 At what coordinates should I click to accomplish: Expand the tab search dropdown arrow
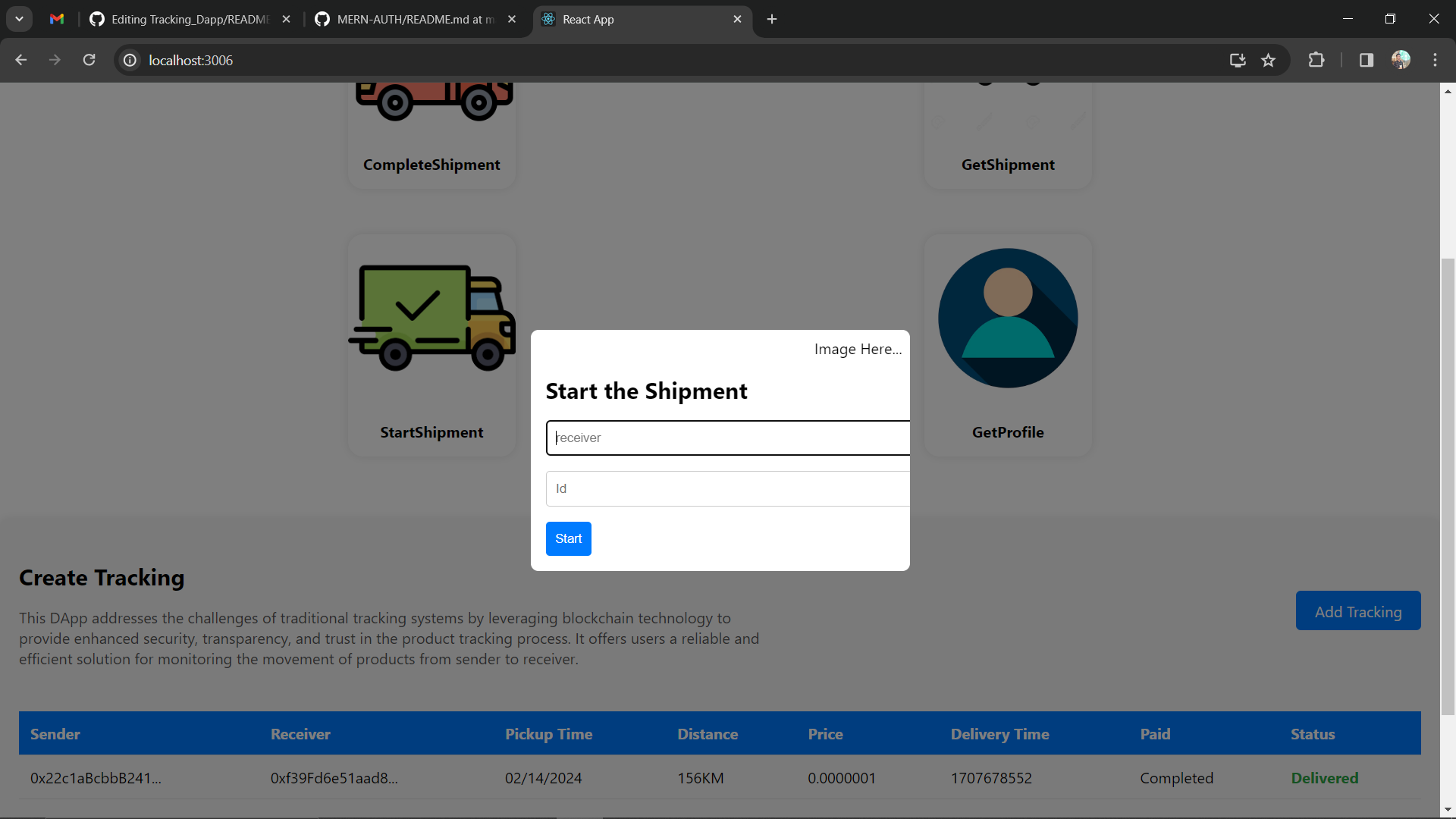point(19,19)
